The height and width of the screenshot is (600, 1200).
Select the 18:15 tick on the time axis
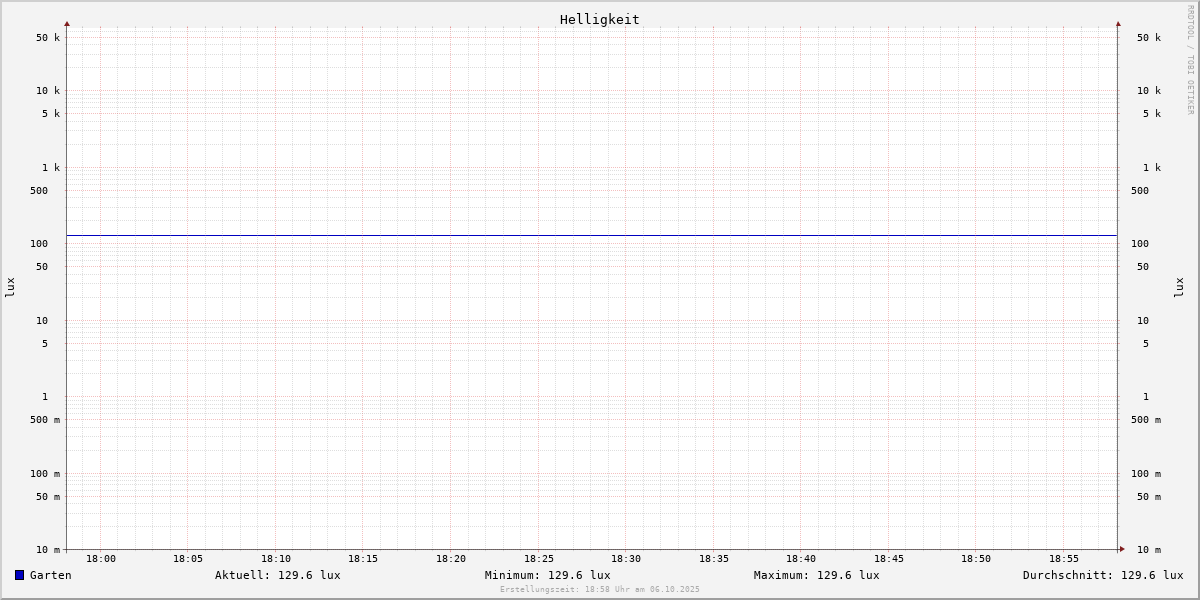[x=363, y=559]
